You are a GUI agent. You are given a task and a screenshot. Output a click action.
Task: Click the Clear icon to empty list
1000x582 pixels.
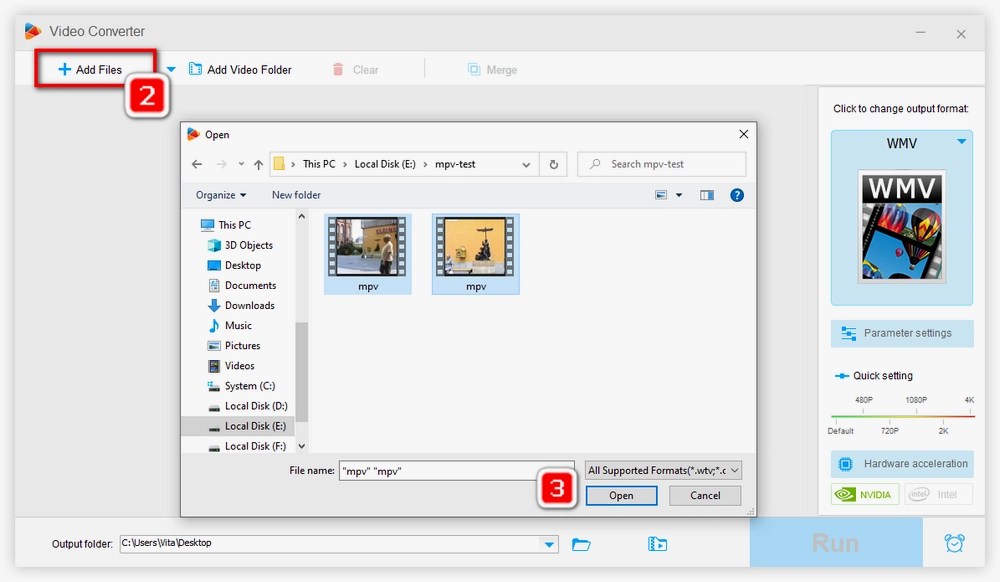point(339,69)
